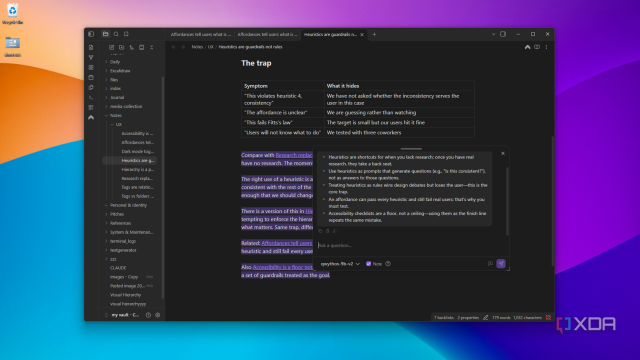
Task: Open the CLAUDE file in tree
Action: [x=118, y=268]
